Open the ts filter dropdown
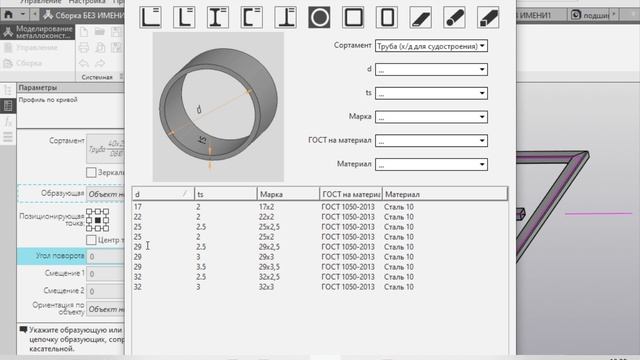 431,93
